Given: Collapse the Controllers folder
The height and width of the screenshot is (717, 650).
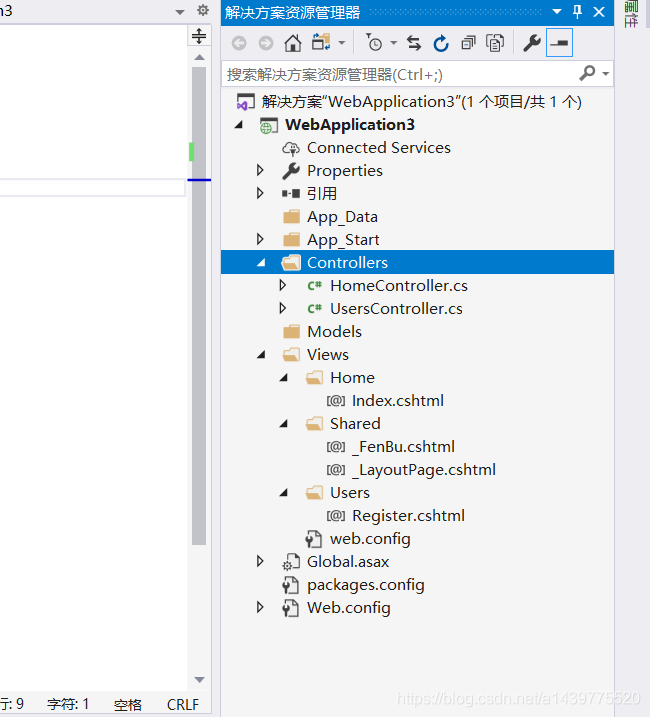Looking at the screenshot, I should tap(261, 262).
